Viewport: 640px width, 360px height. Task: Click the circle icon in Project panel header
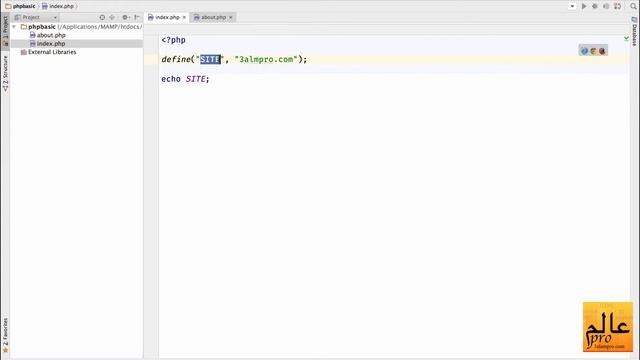click(102, 17)
